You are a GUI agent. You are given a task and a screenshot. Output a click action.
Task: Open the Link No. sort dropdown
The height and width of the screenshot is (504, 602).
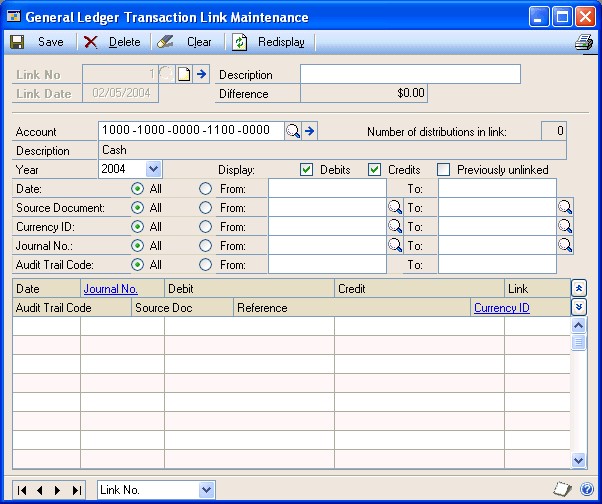(207, 490)
